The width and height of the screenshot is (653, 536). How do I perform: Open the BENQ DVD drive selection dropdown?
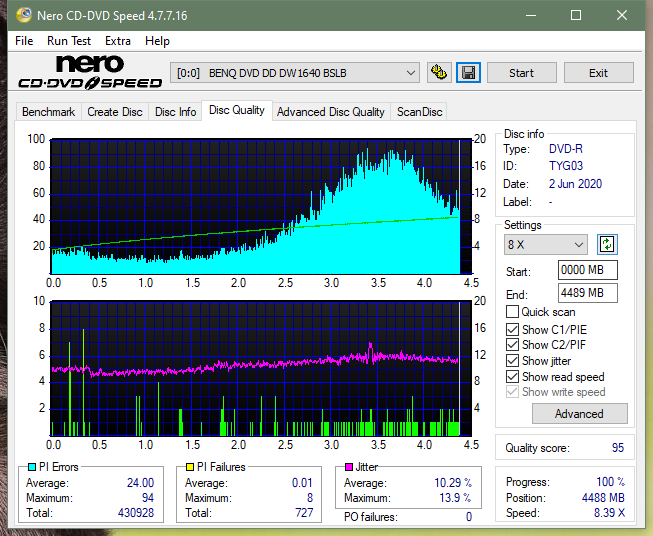294,73
